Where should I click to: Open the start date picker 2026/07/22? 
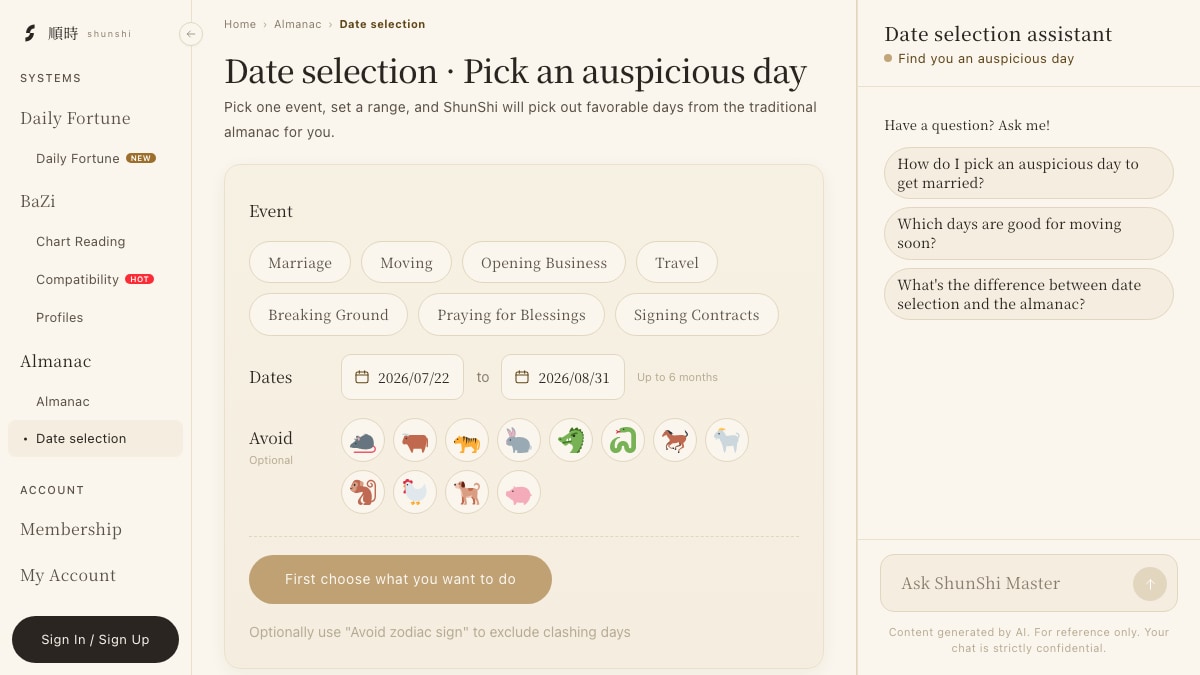coord(402,377)
